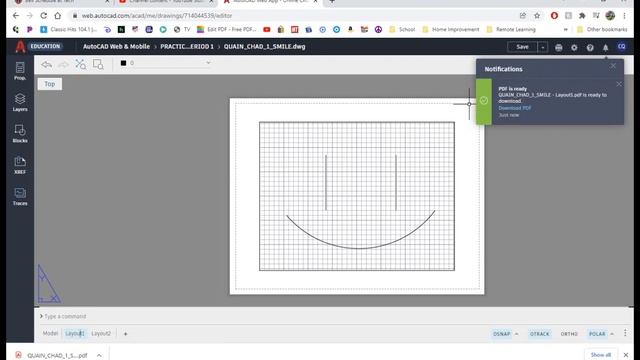Open the status bar more options dots
Image resolution: width=640 pixels, height=360 pixels.
click(625, 333)
